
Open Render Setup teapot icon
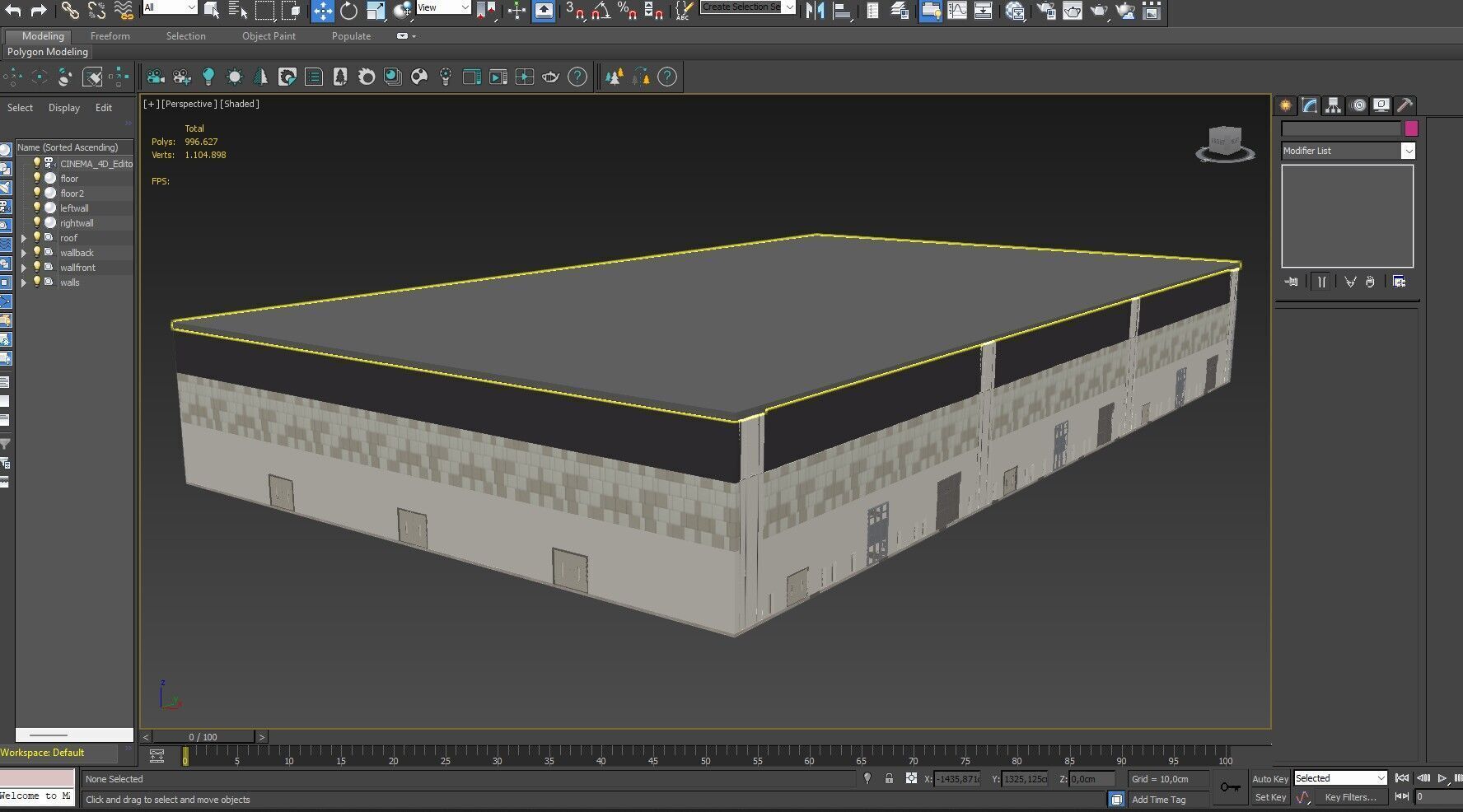(1046, 10)
